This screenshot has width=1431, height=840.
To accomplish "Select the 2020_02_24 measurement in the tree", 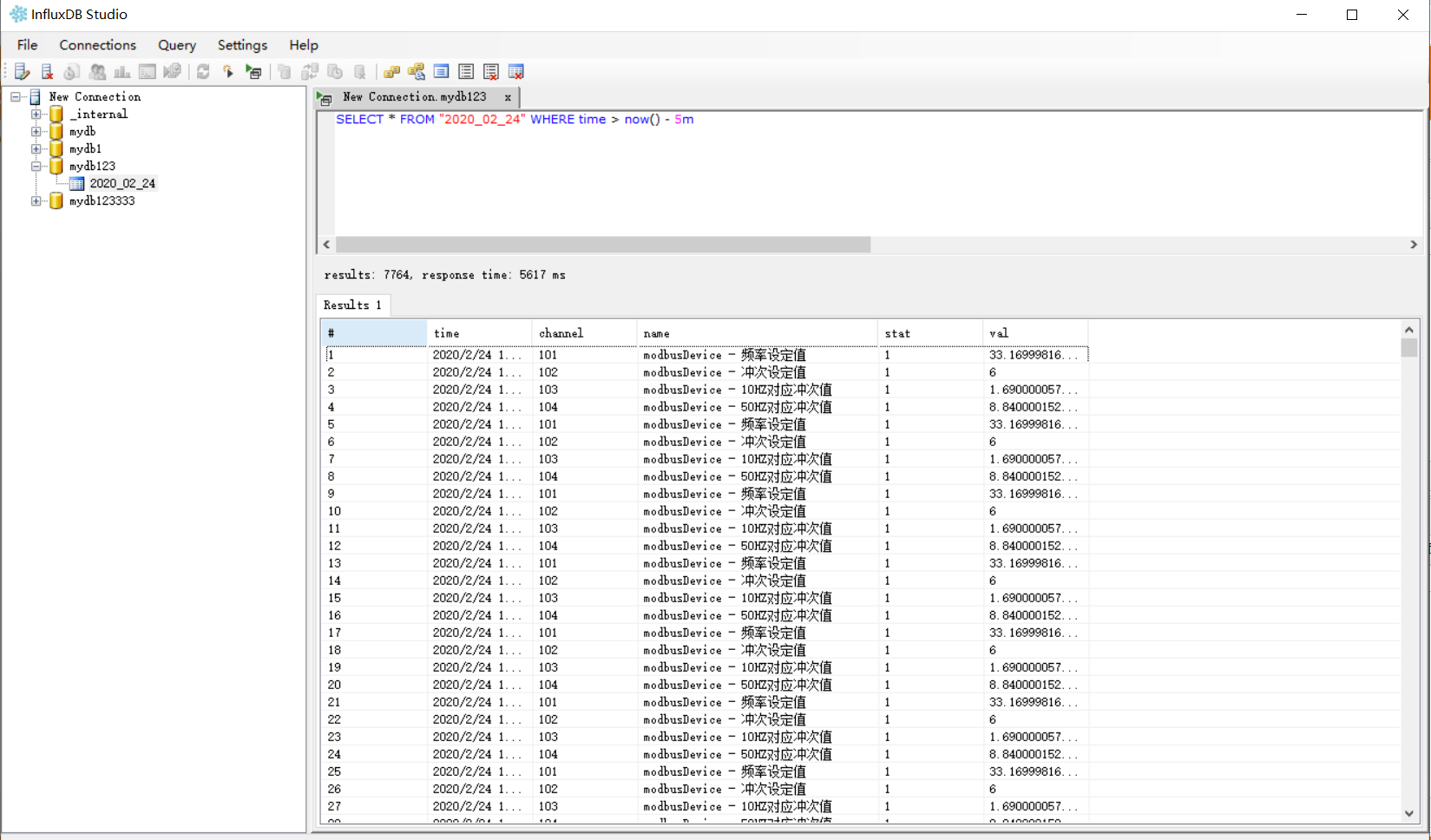I will [x=122, y=183].
